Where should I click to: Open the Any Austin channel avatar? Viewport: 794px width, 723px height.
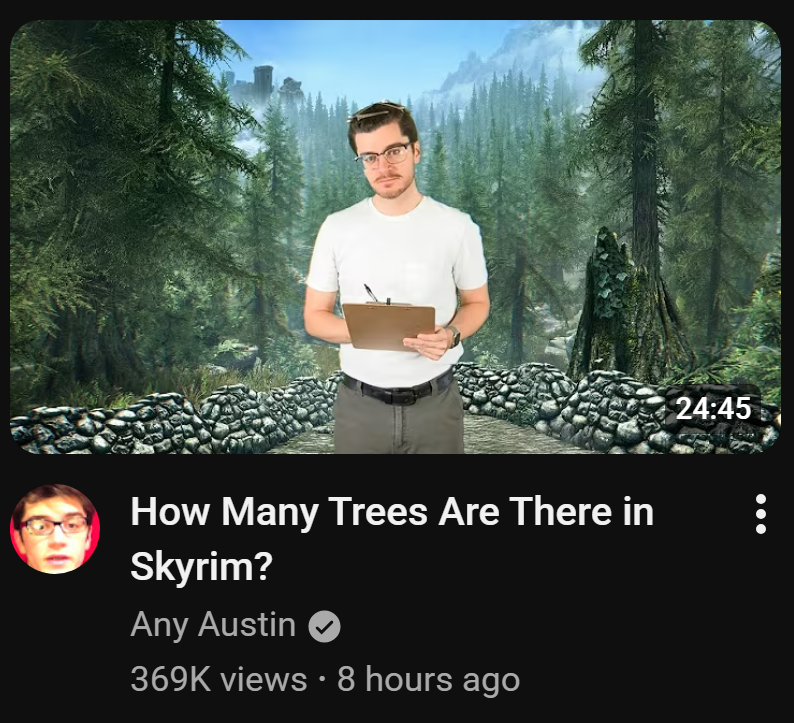[55, 529]
